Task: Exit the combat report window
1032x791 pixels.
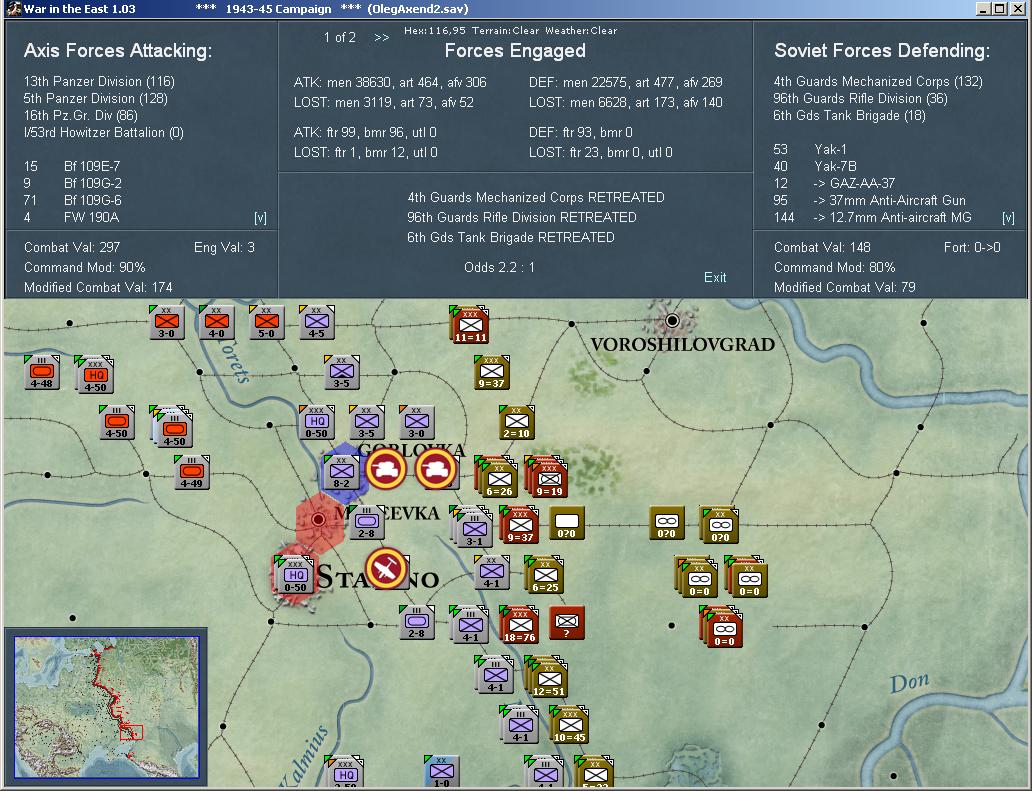Action: pos(715,278)
